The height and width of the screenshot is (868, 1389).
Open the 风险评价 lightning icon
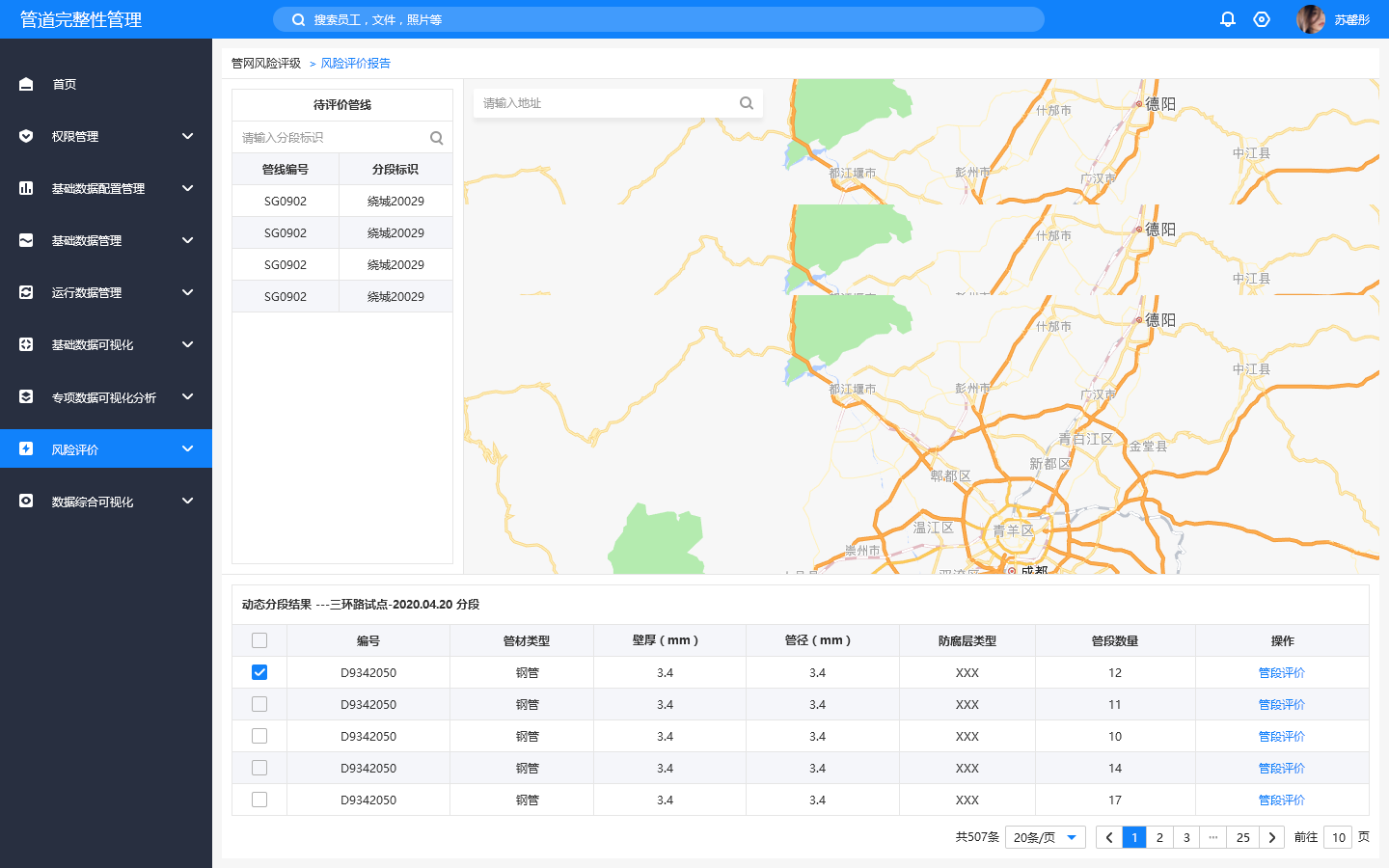point(25,448)
